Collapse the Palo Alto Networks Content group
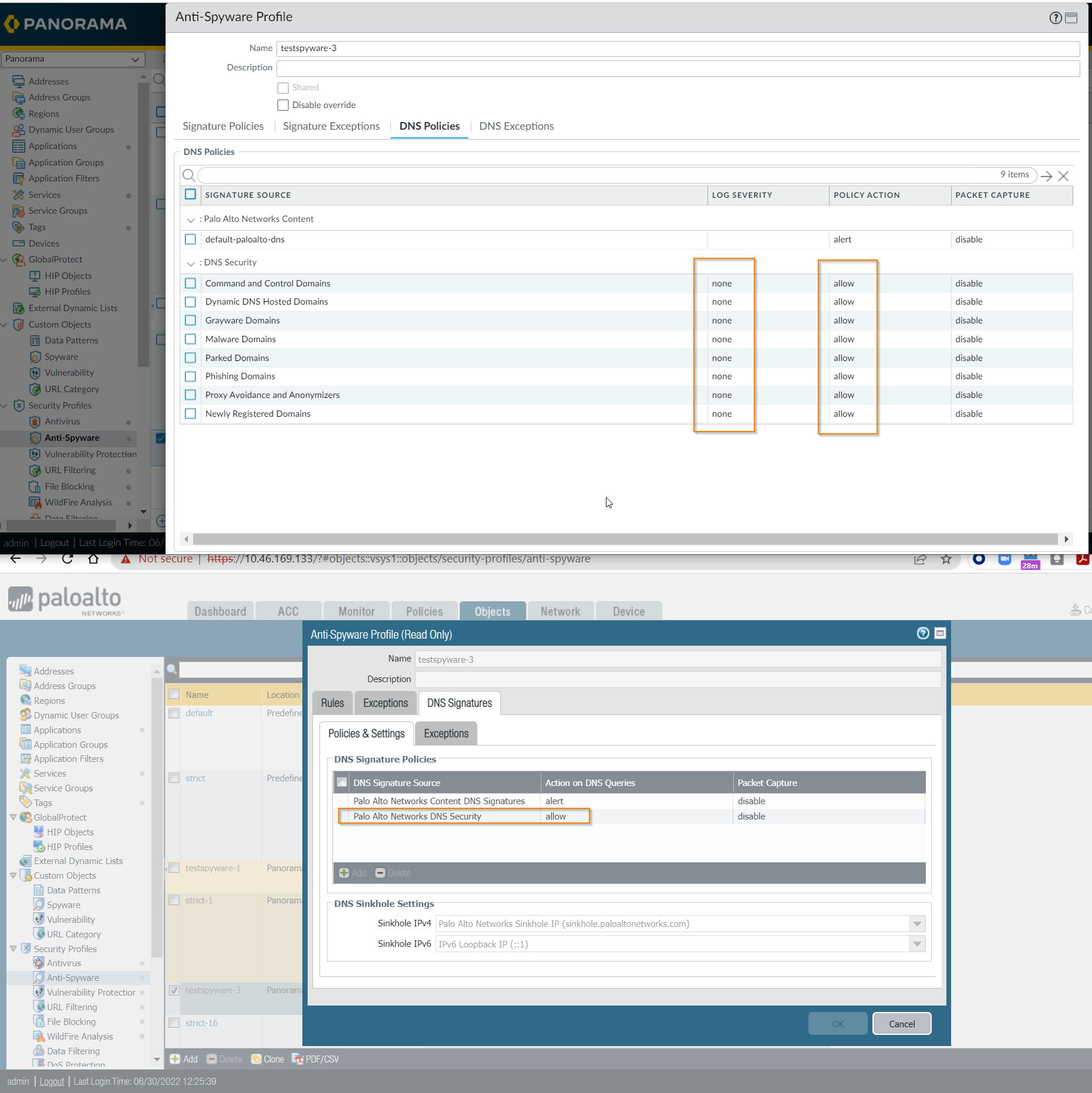 [x=190, y=220]
